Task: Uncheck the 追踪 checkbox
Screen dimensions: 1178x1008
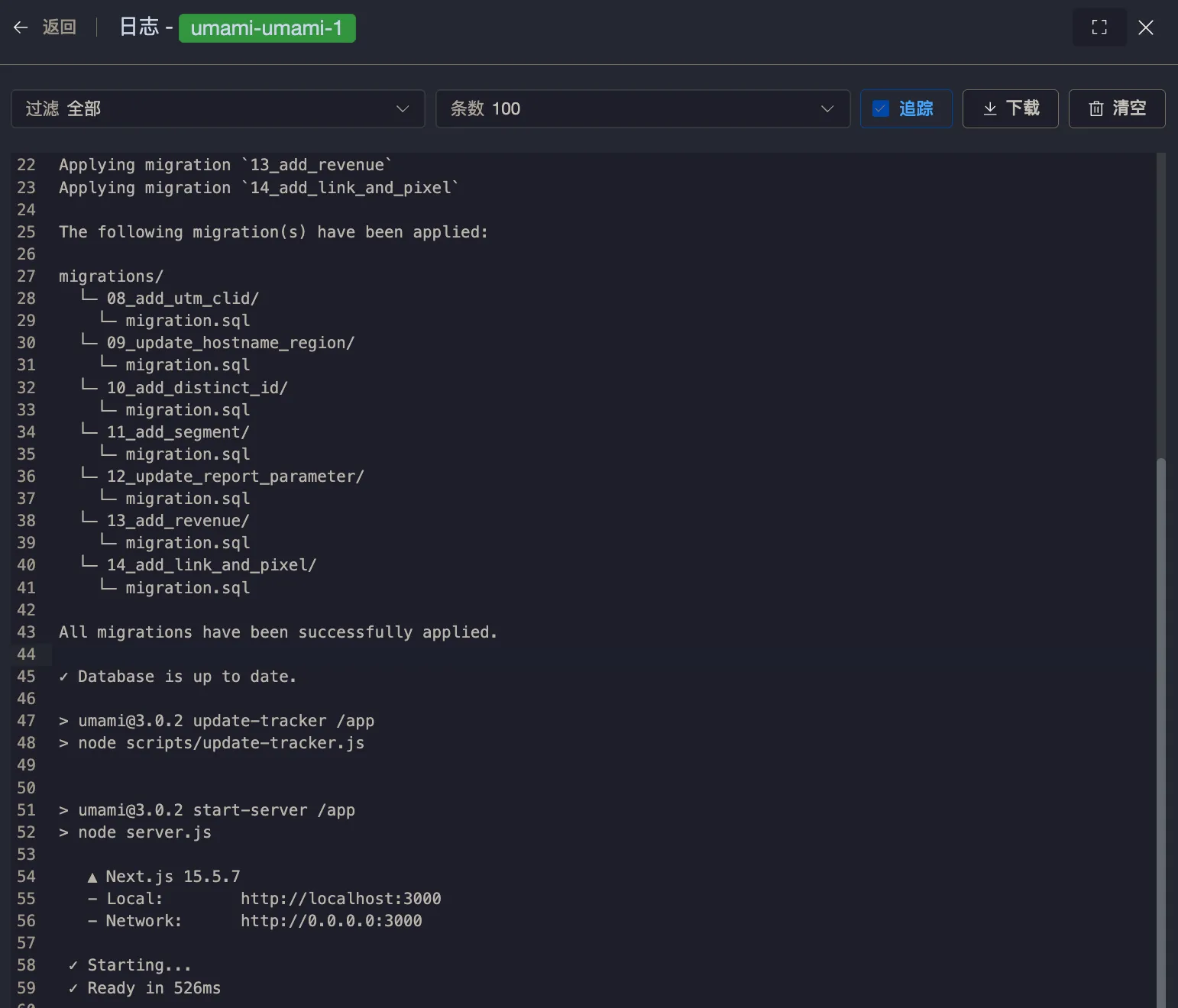Action: pyautogui.click(x=881, y=108)
